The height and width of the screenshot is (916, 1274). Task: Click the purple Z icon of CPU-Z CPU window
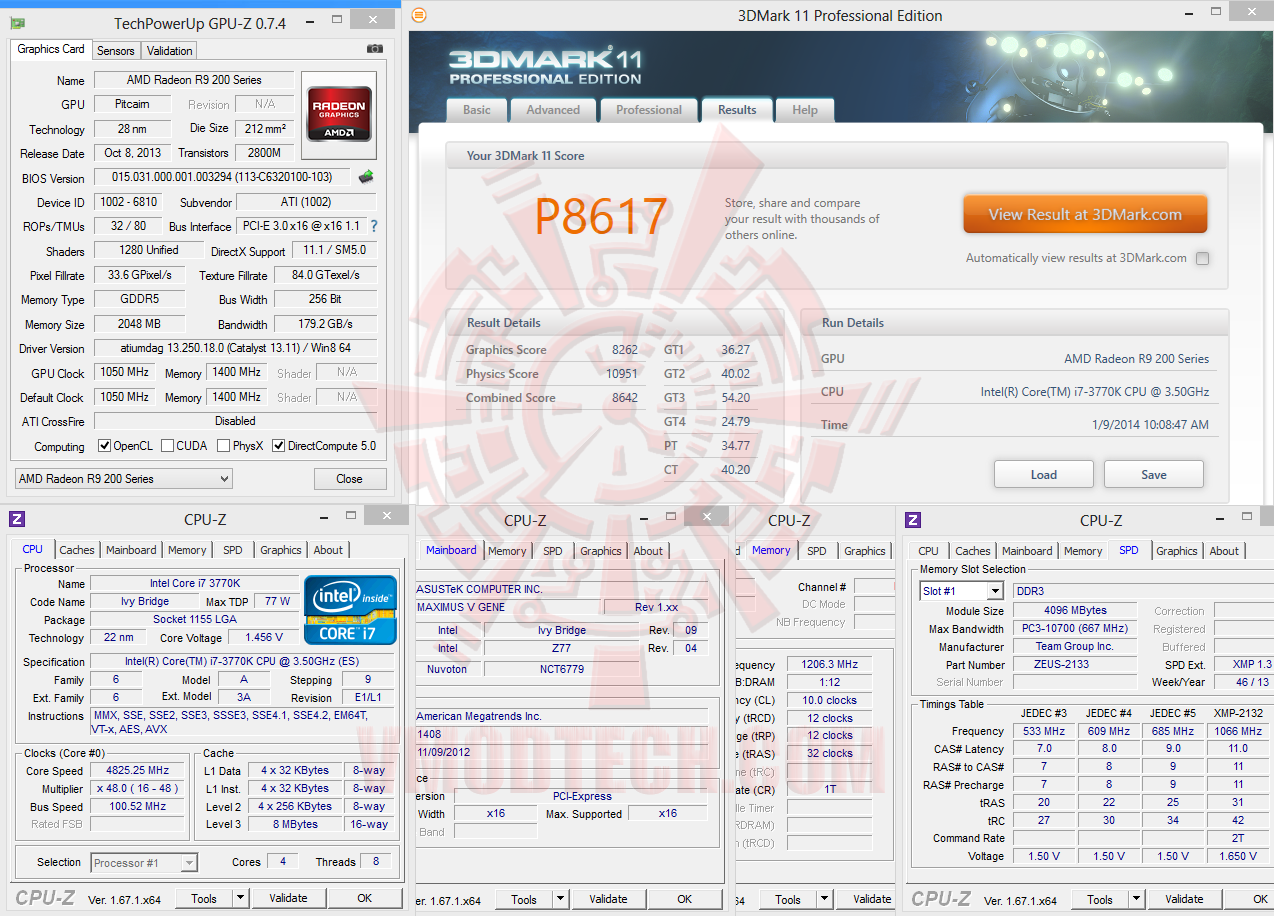coord(17,519)
